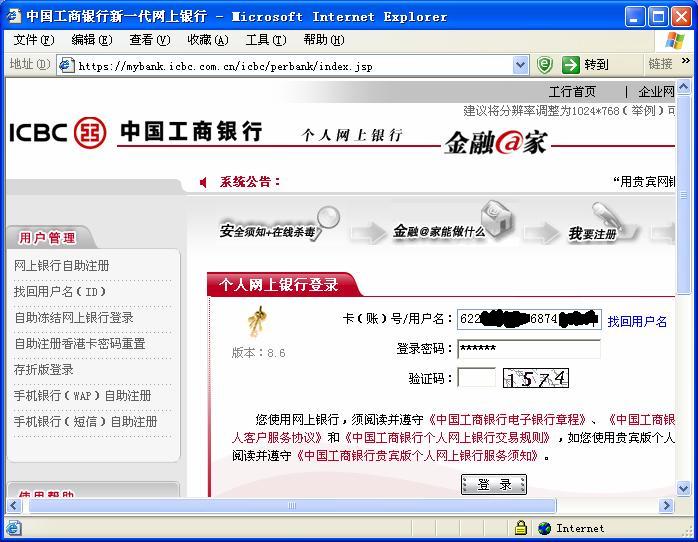Open 《中国工商银行电子银行章程》 link
Screen dimensions: 698x542
[x=507, y=420]
